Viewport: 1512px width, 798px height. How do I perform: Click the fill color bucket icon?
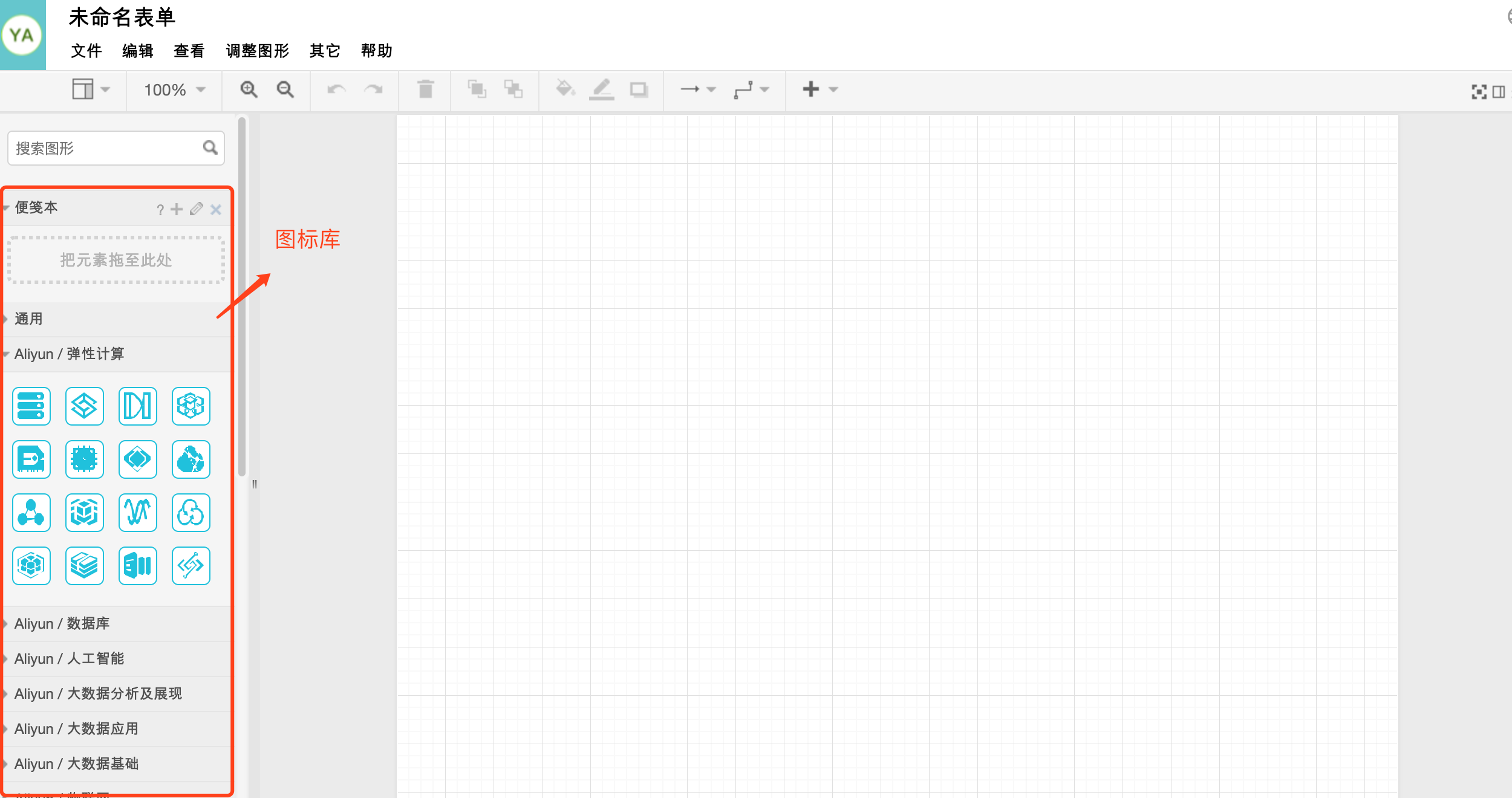pos(565,89)
